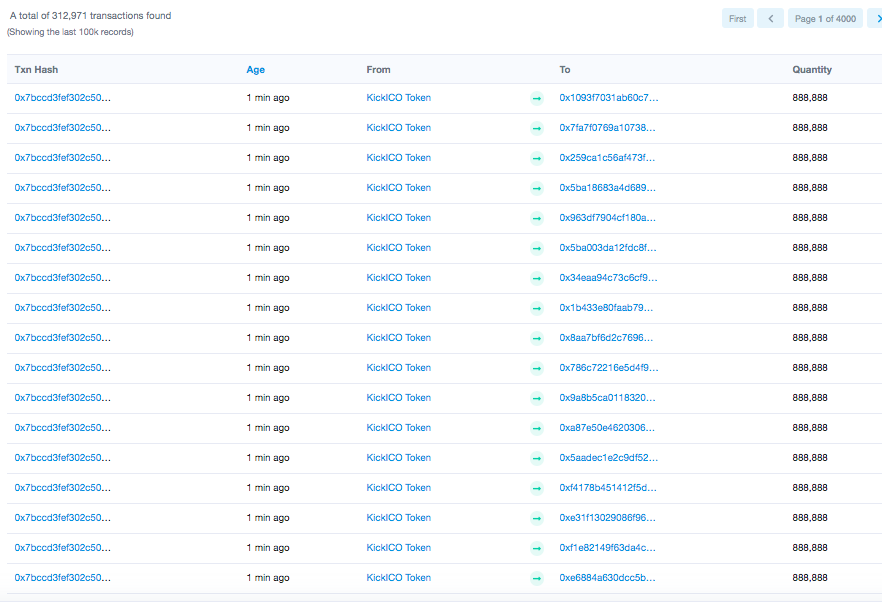
Task: Open recipient address 0x786c72216e5d4f9
Action: click(x=609, y=367)
